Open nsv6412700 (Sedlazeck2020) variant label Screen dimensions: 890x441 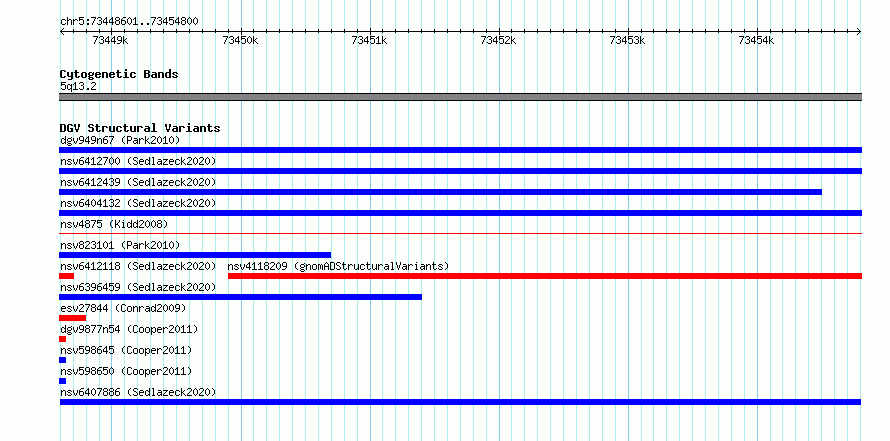point(138,161)
